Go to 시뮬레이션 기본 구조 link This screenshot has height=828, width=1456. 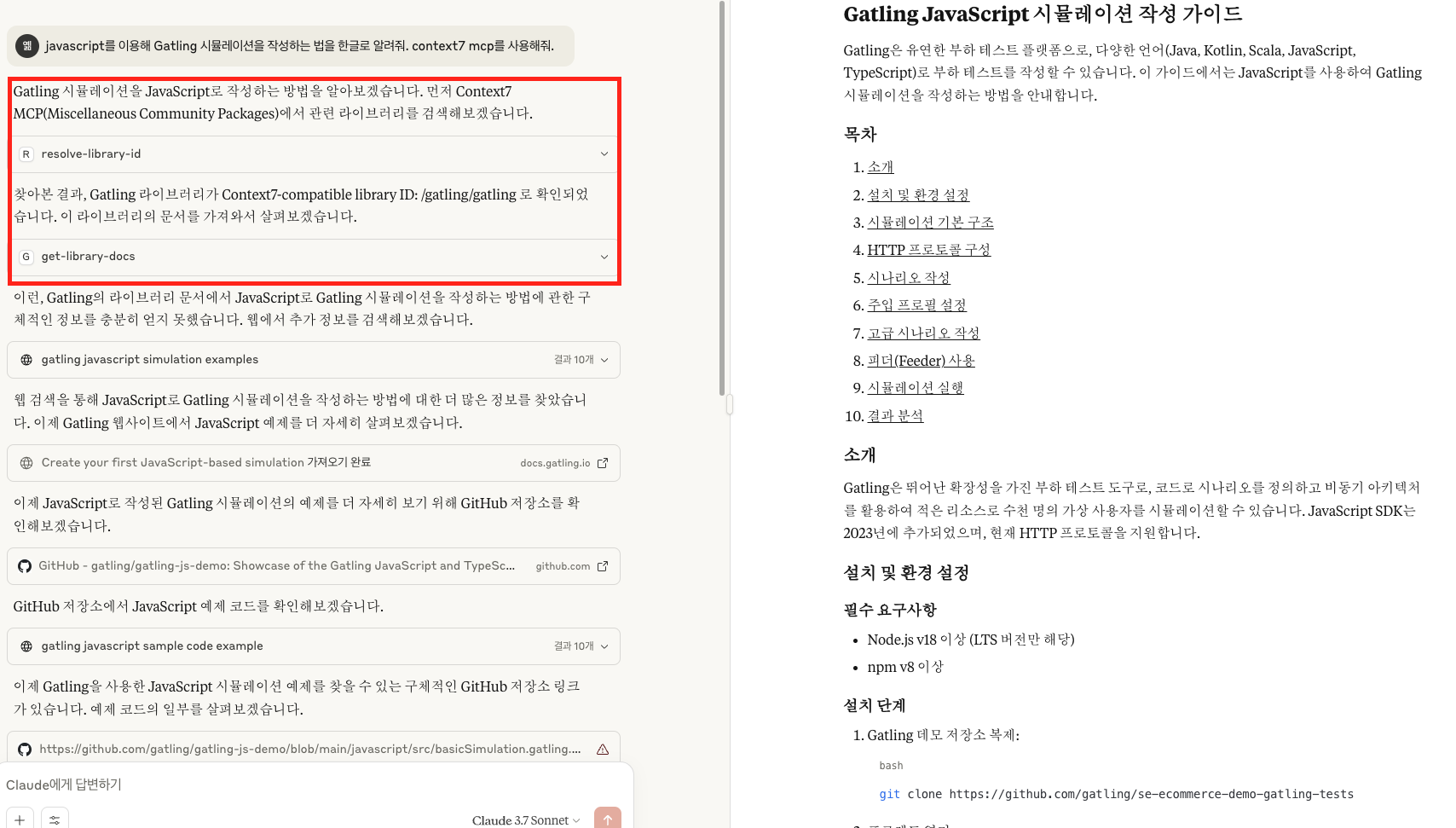tap(930, 223)
